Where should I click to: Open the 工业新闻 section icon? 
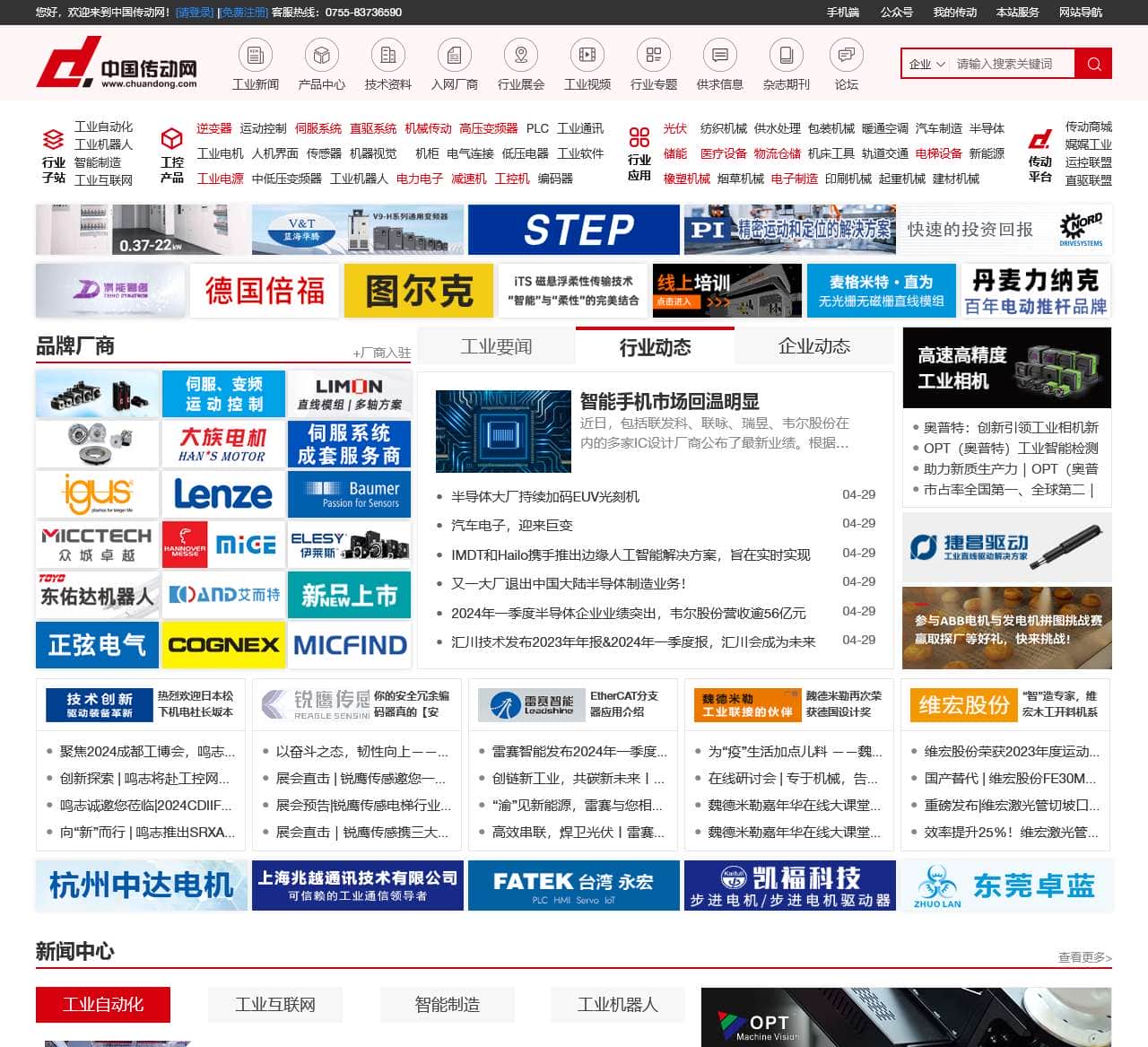[x=255, y=57]
